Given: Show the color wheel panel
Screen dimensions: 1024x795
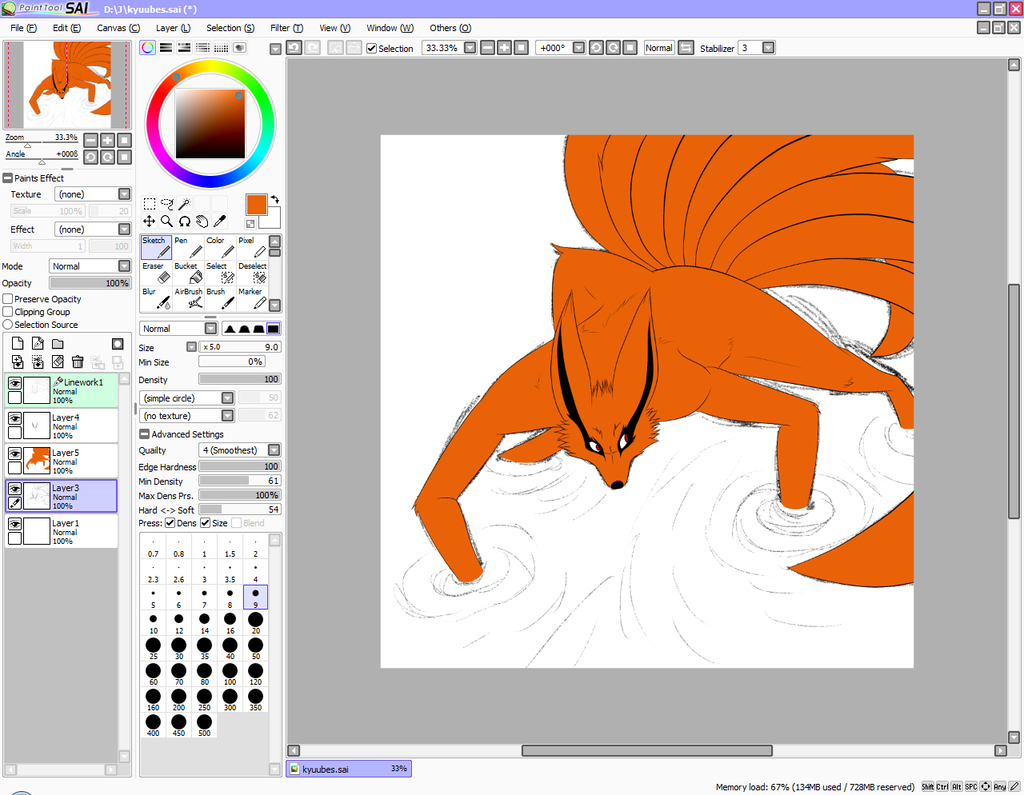Looking at the screenshot, I should click(x=148, y=48).
